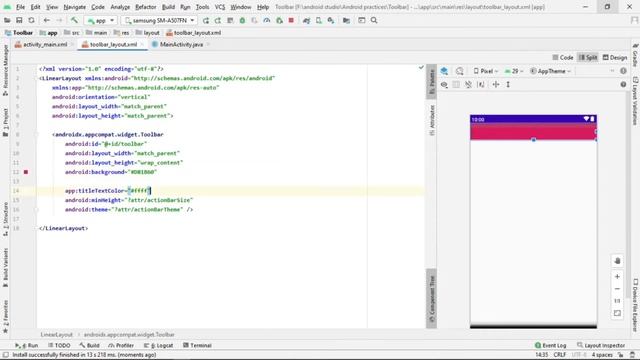Open the Layout Inspector
Image resolution: width=640 pixels, height=360 pixels.
point(601,345)
